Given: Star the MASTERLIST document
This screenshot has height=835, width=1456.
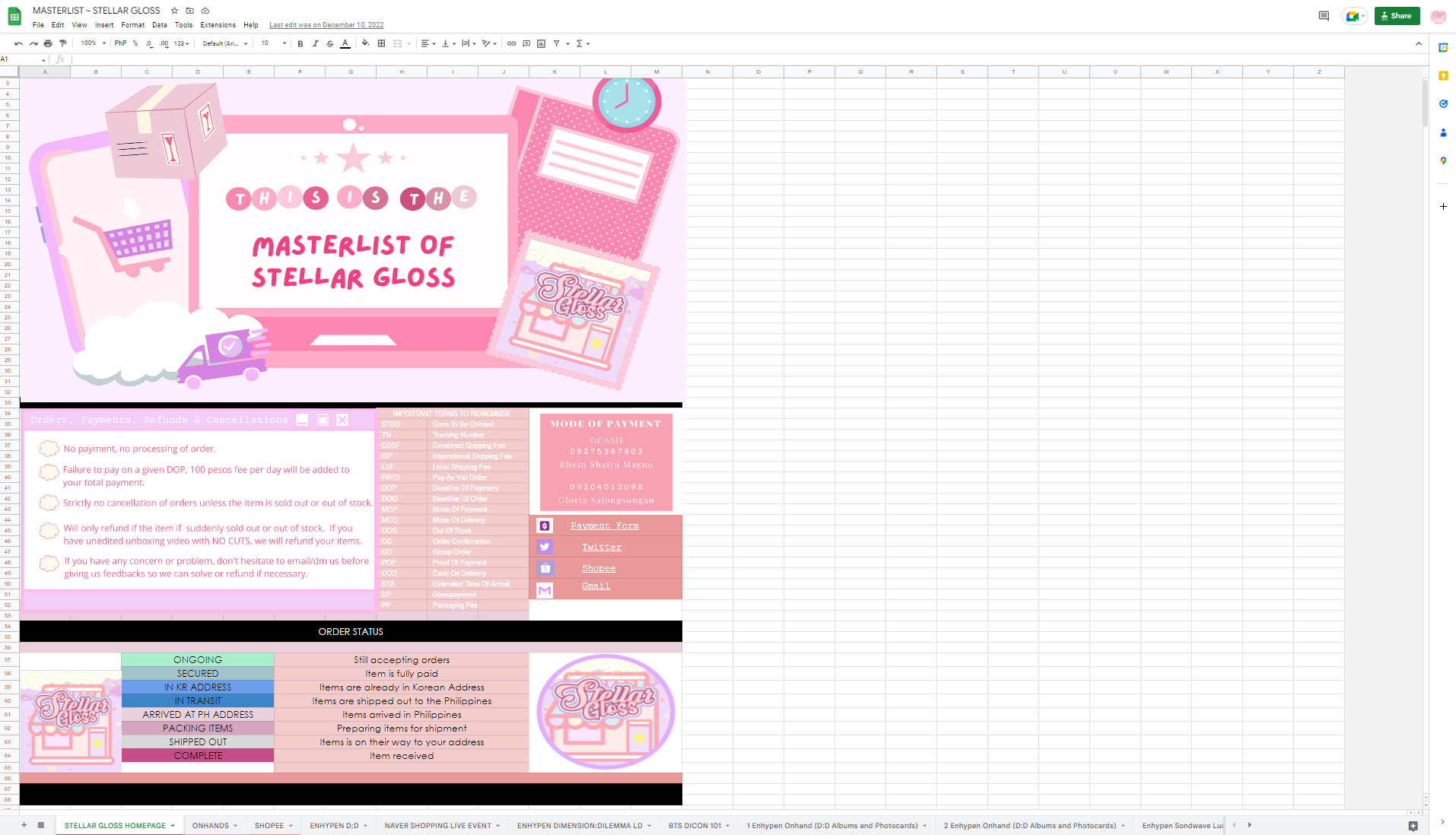Looking at the screenshot, I should (174, 11).
